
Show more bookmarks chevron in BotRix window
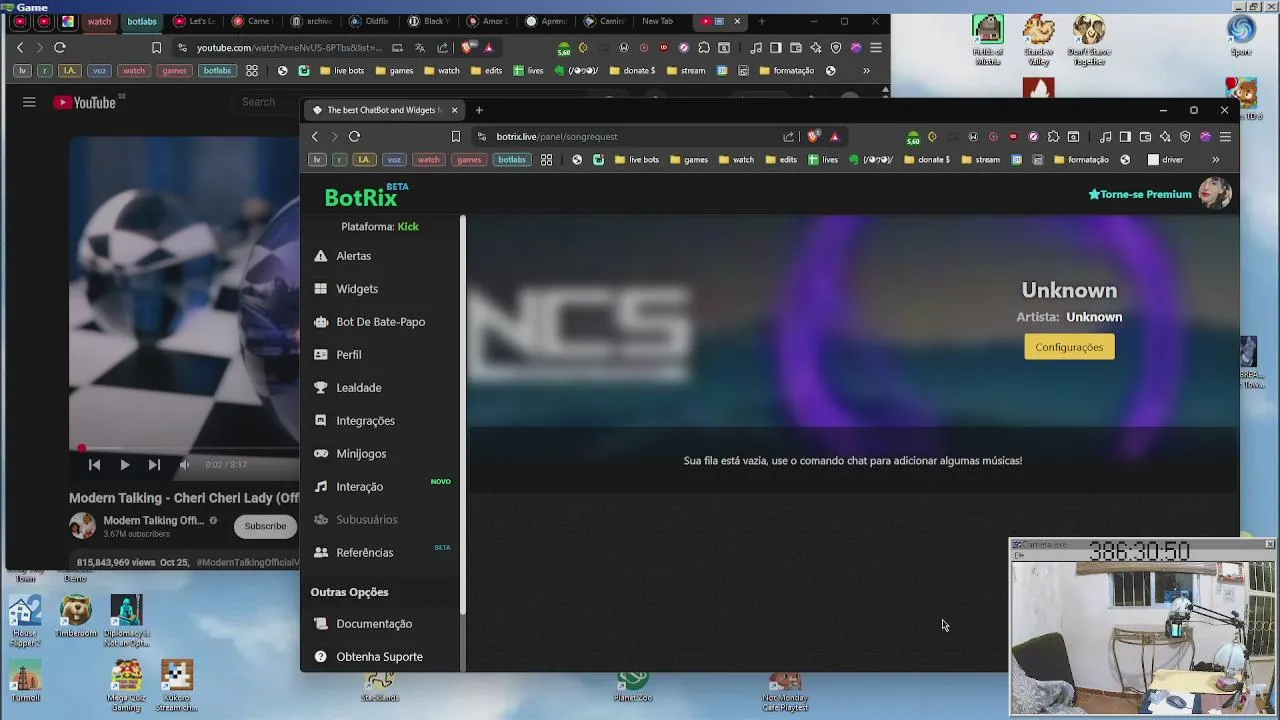click(x=1216, y=160)
